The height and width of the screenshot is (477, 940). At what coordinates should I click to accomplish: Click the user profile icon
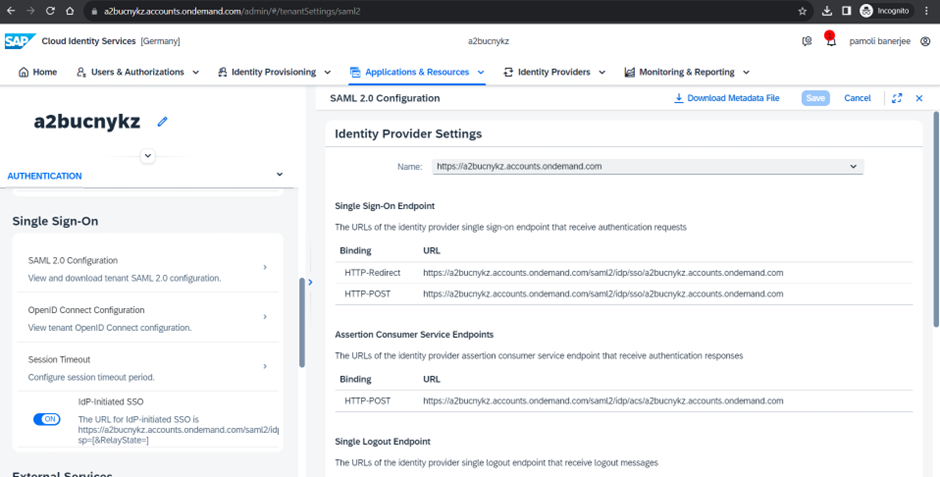[925, 42]
